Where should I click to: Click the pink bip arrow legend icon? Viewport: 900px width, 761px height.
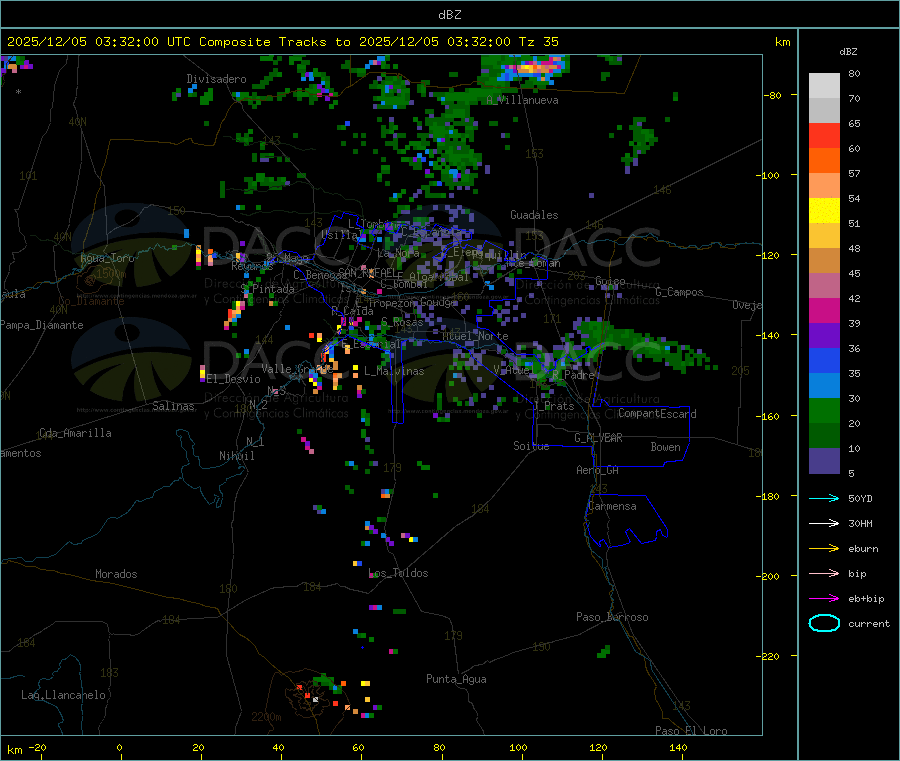point(824,573)
